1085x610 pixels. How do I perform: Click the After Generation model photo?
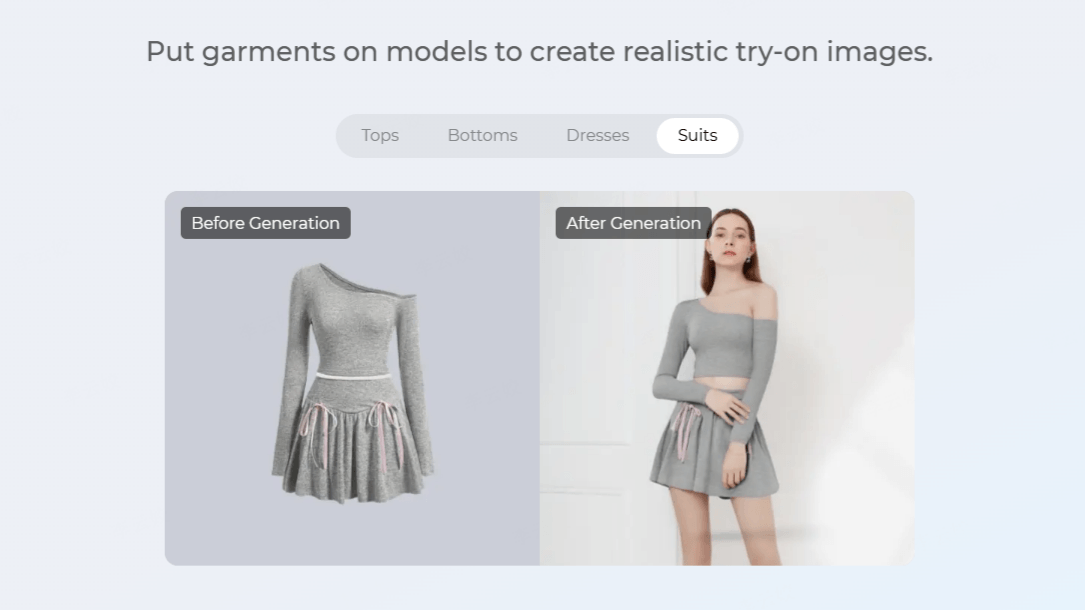click(x=727, y=378)
